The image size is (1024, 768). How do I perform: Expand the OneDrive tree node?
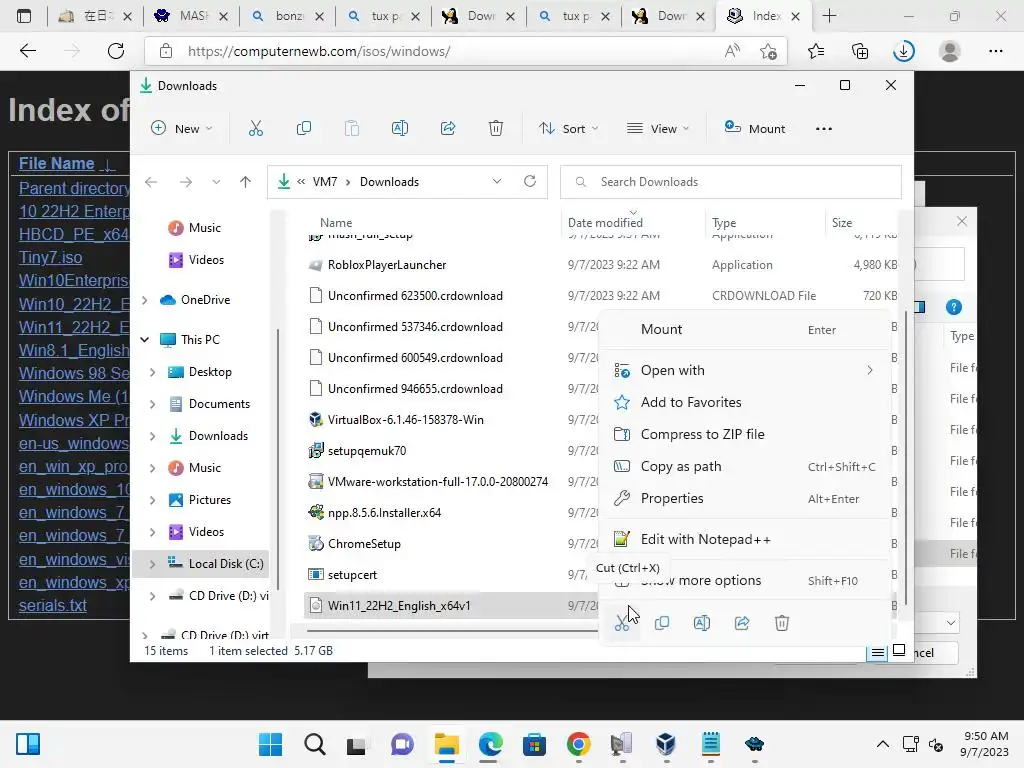click(144, 300)
